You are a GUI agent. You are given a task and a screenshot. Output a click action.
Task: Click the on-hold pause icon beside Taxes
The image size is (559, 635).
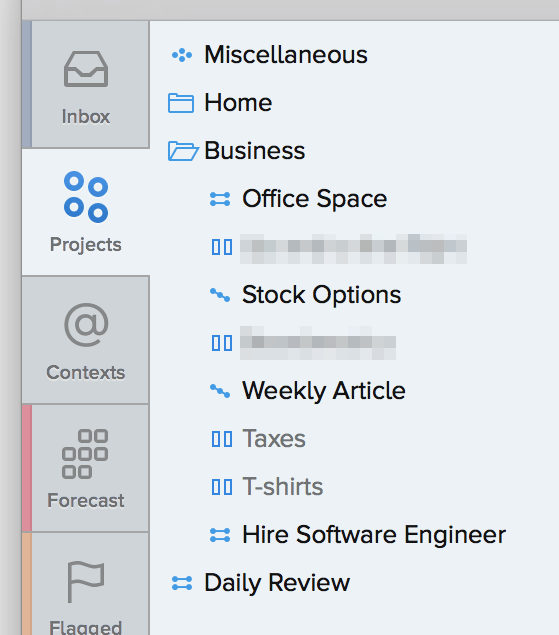[222, 439]
